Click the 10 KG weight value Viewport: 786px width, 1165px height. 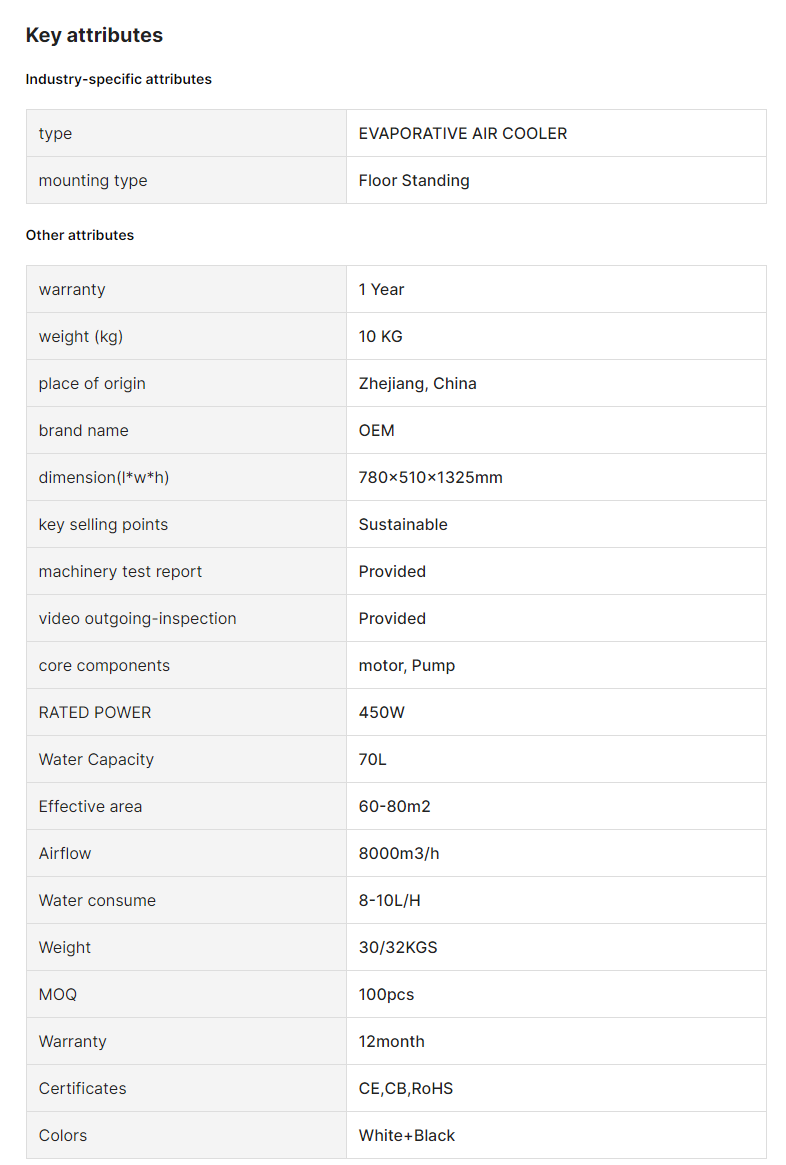click(x=380, y=337)
